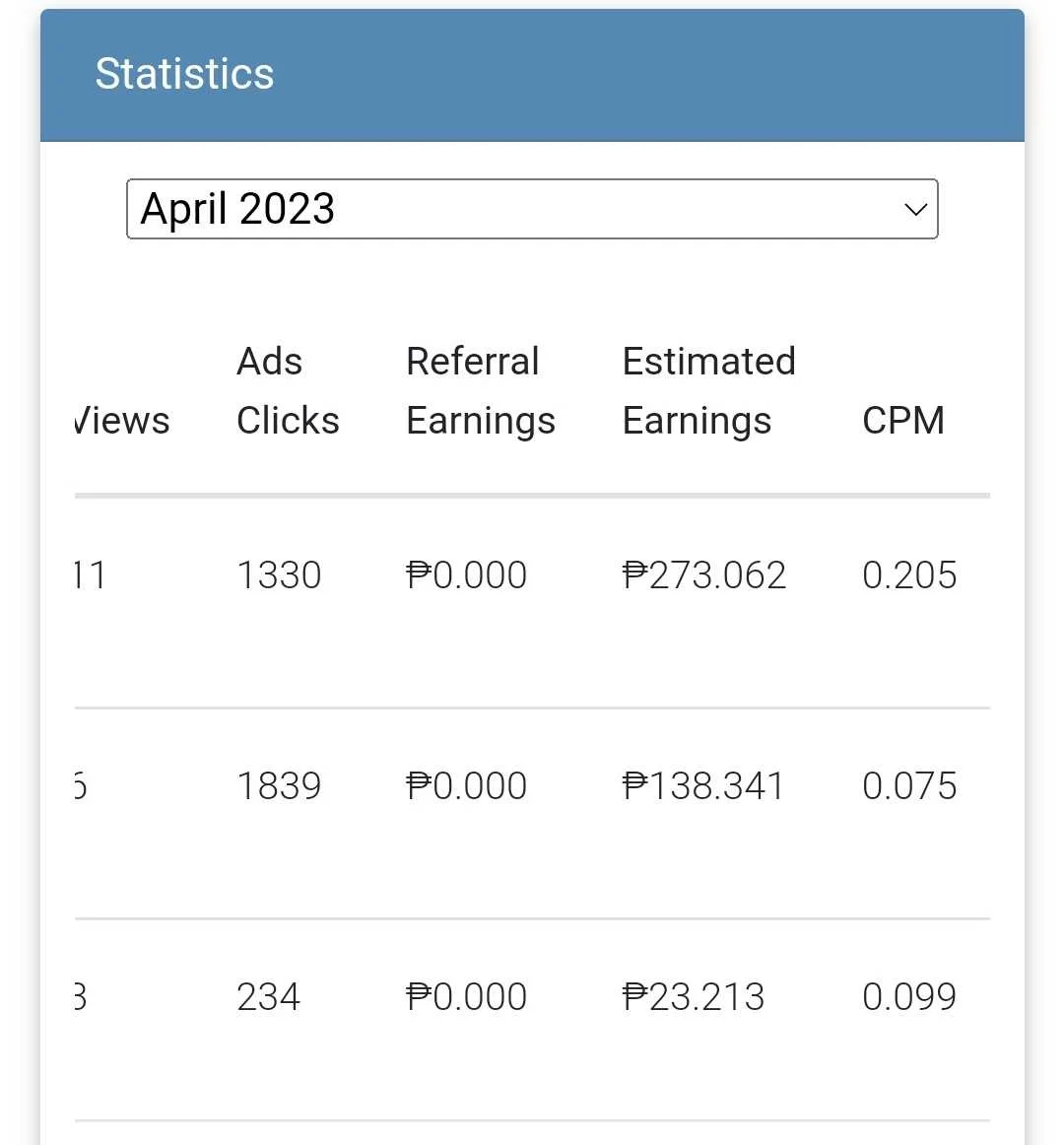Click the 1330 ads clicks value
This screenshot has width=1064, height=1145.
pos(279,575)
